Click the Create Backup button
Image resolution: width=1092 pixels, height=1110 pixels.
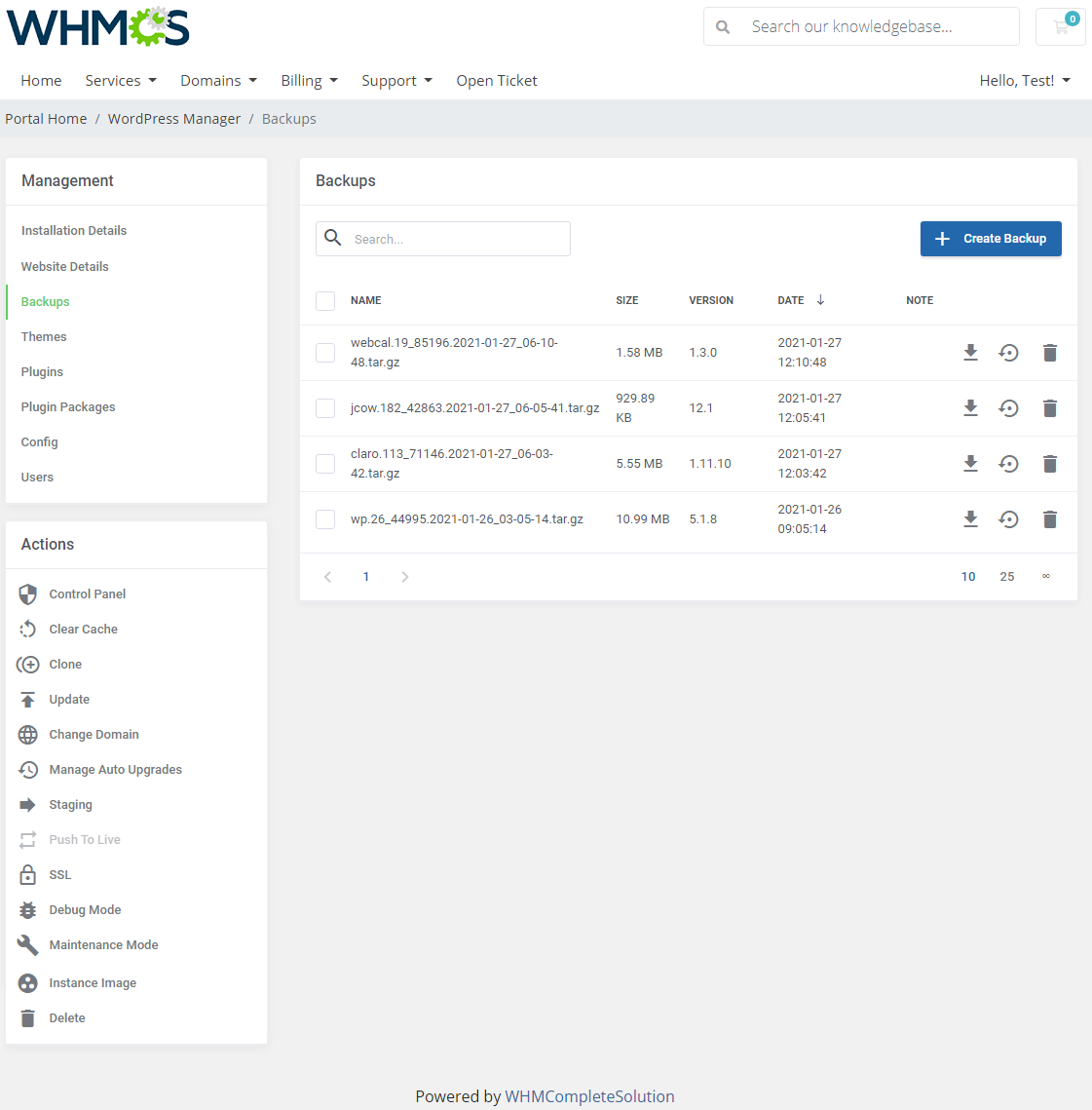click(991, 239)
